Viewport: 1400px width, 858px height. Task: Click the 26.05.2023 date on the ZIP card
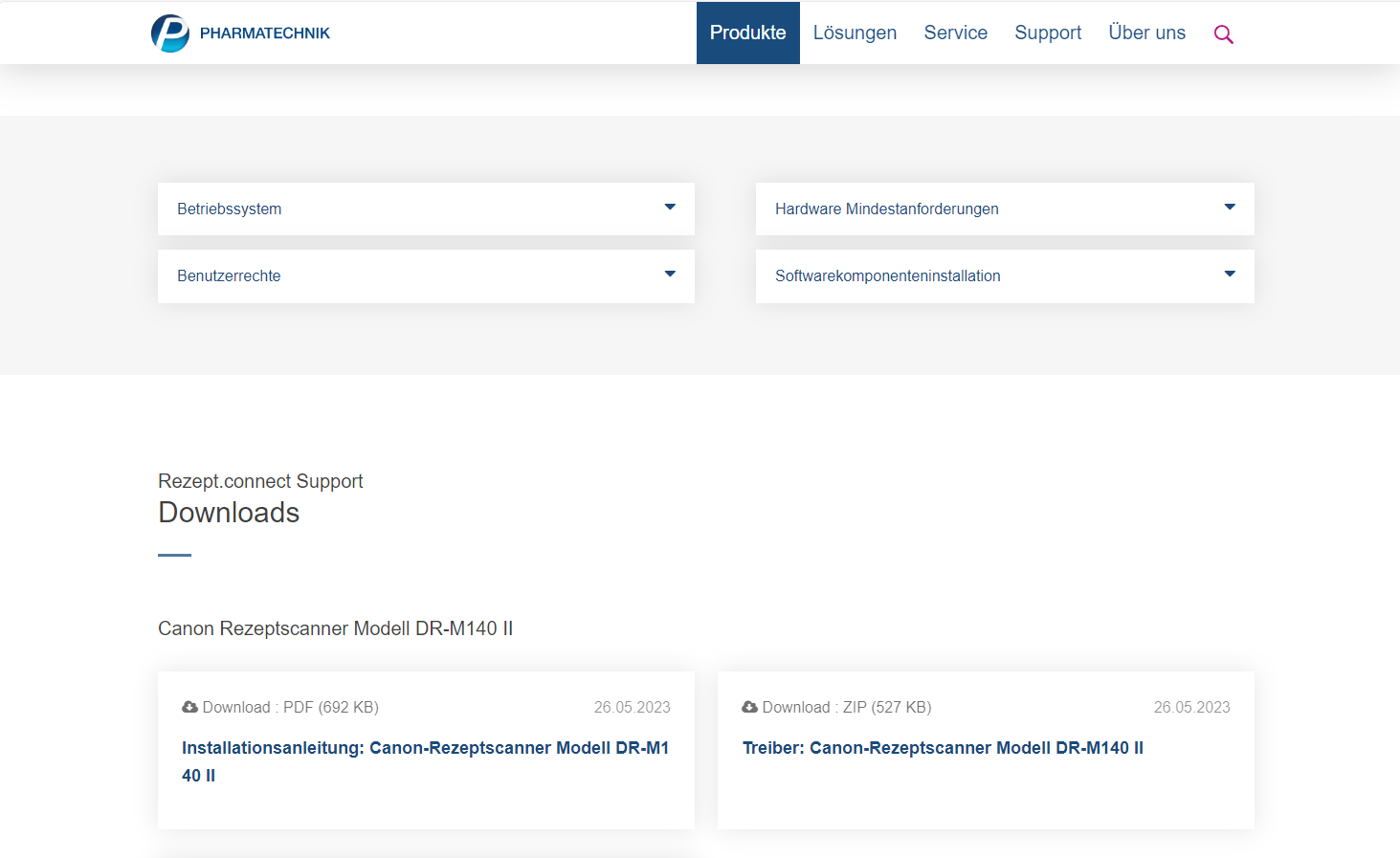(x=1191, y=708)
